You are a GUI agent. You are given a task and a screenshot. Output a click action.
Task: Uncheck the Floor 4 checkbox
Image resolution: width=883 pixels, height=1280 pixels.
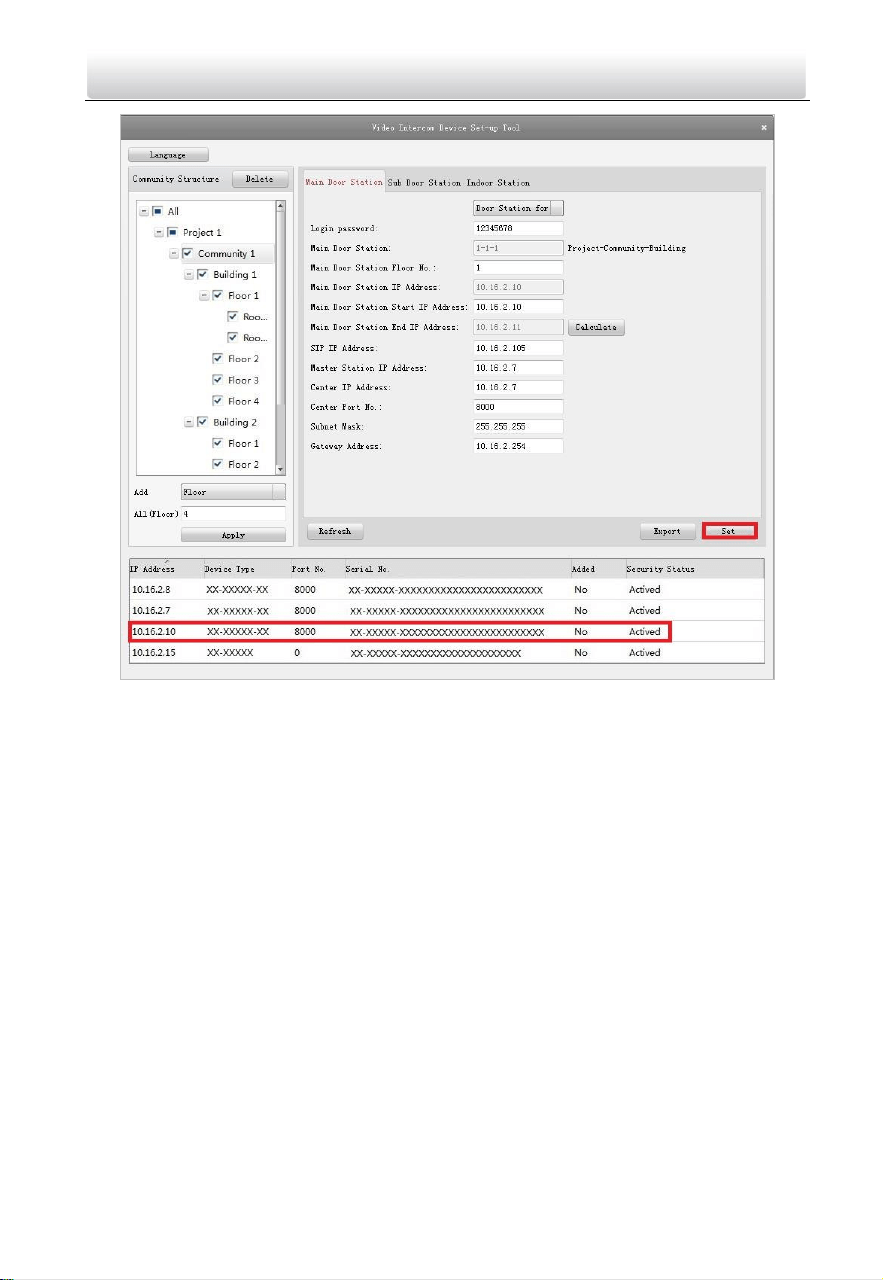[x=217, y=401]
